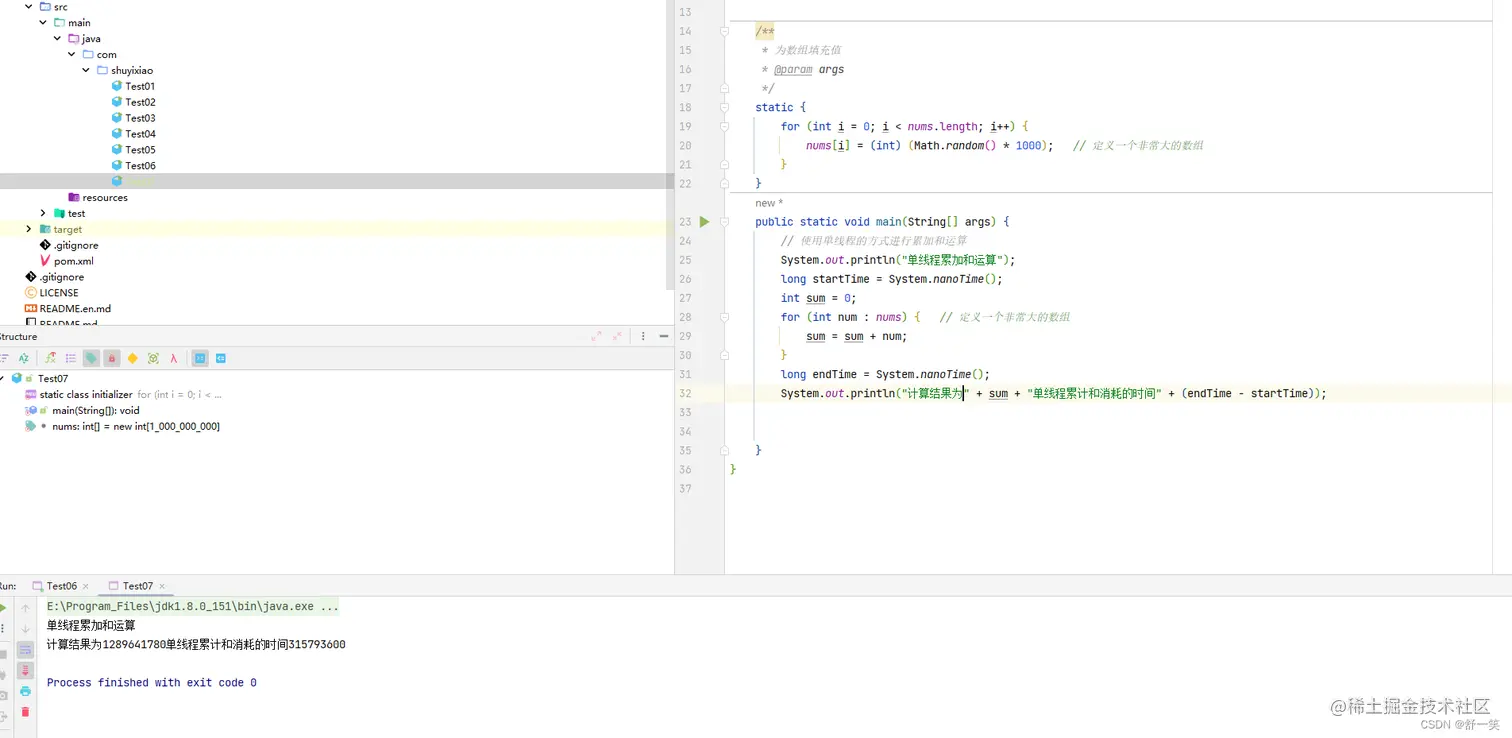Select Test07 class in Structure panel
Screen dimensions: 1512x738
tap(52, 379)
